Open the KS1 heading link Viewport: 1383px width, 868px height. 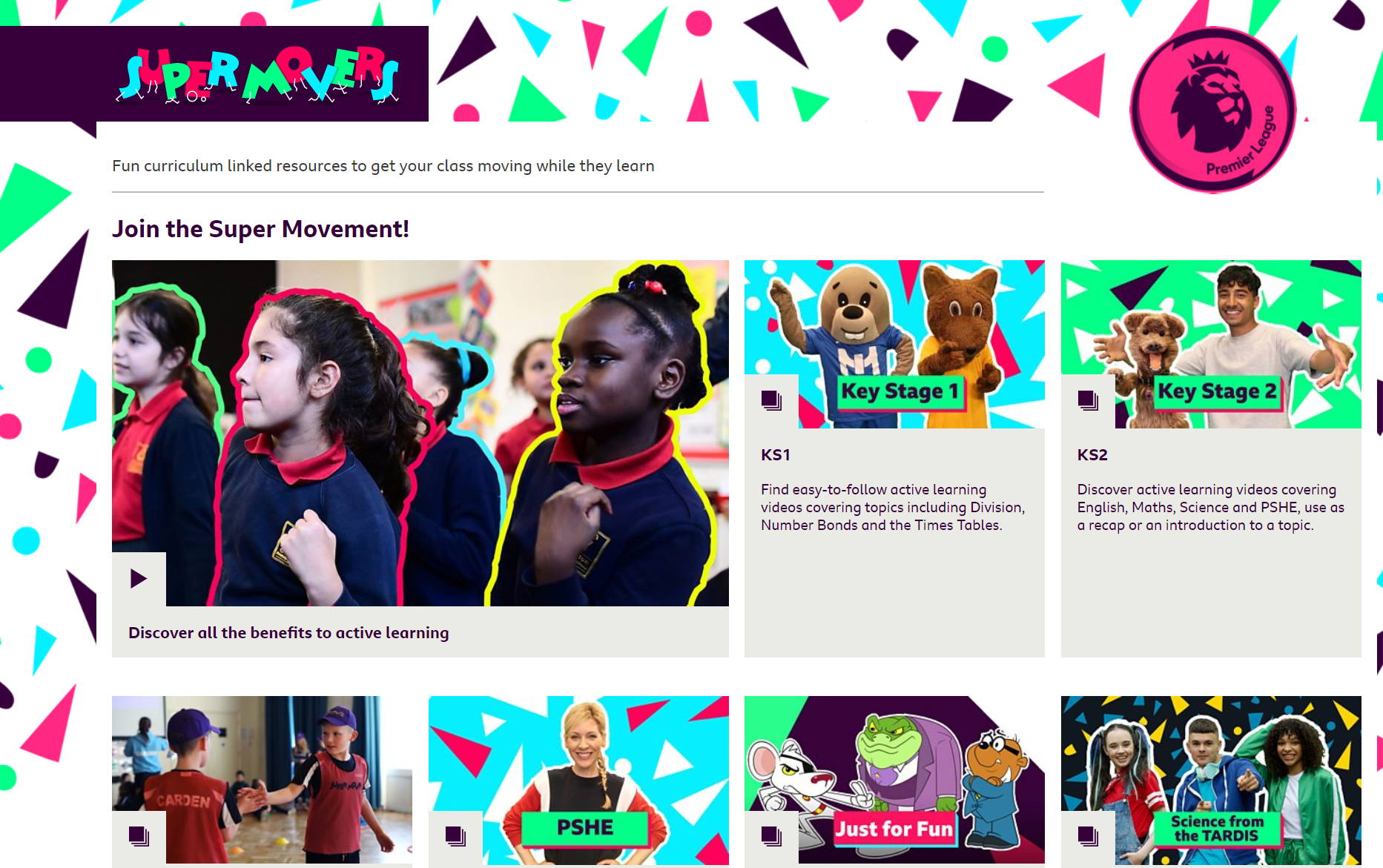[776, 455]
